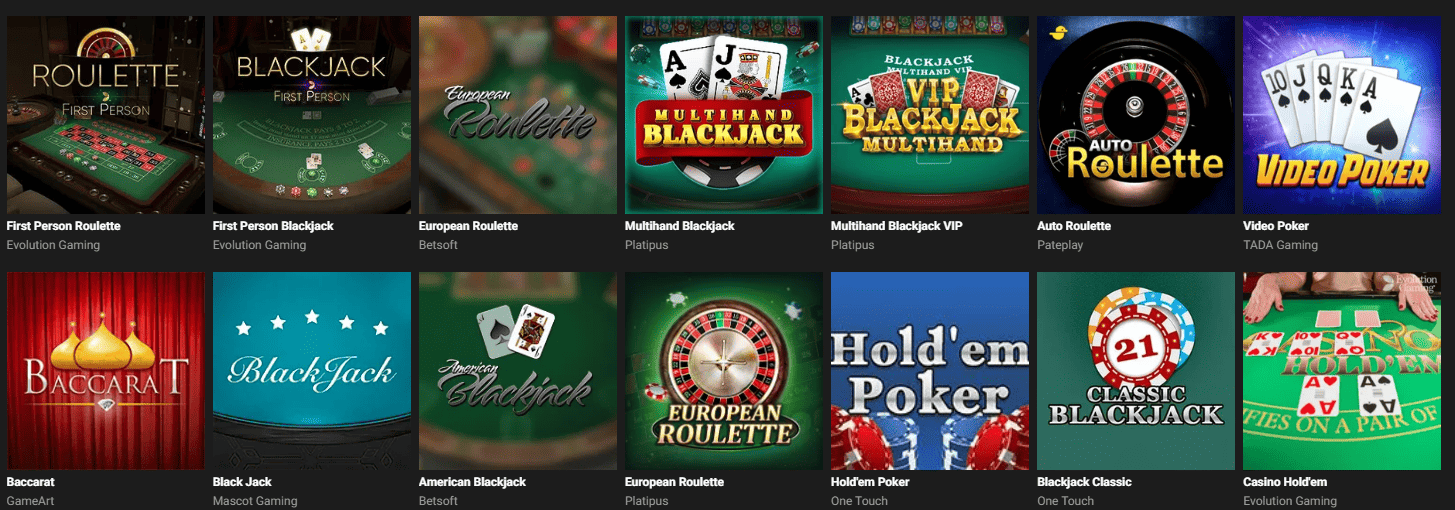Click the "GameArt" provider label under Baccarat
Image resolution: width=1455 pixels, height=510 pixels.
pos(30,501)
